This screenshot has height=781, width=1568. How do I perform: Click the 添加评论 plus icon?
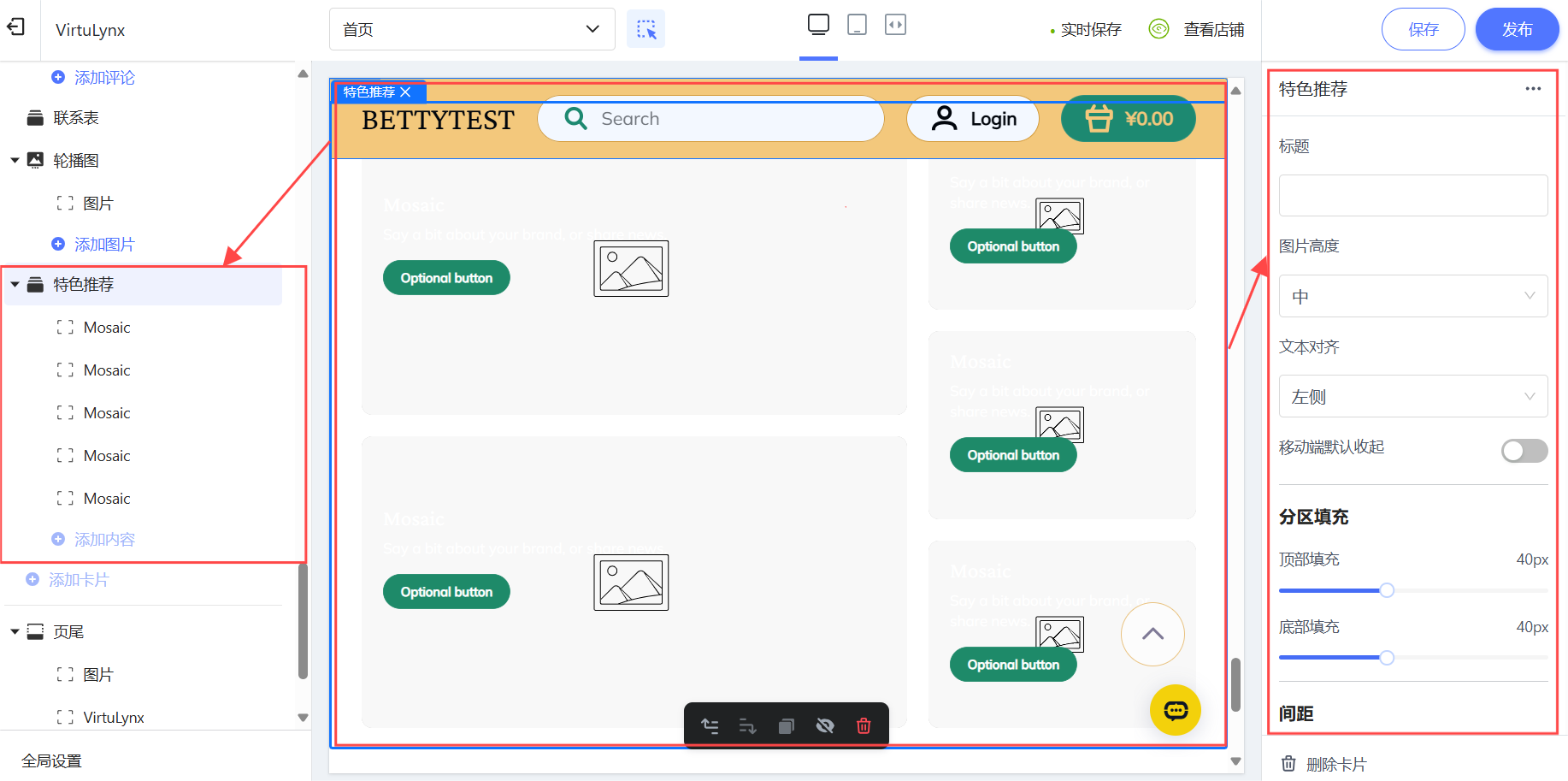coord(58,77)
